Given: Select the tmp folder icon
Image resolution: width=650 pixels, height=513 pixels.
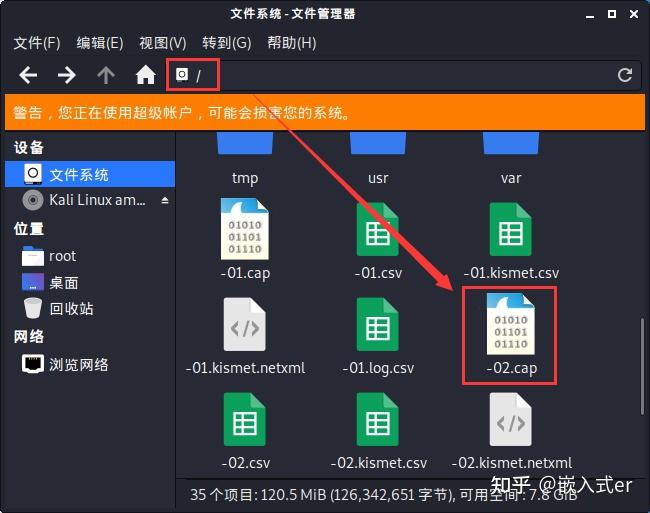Looking at the screenshot, I should 245,143.
